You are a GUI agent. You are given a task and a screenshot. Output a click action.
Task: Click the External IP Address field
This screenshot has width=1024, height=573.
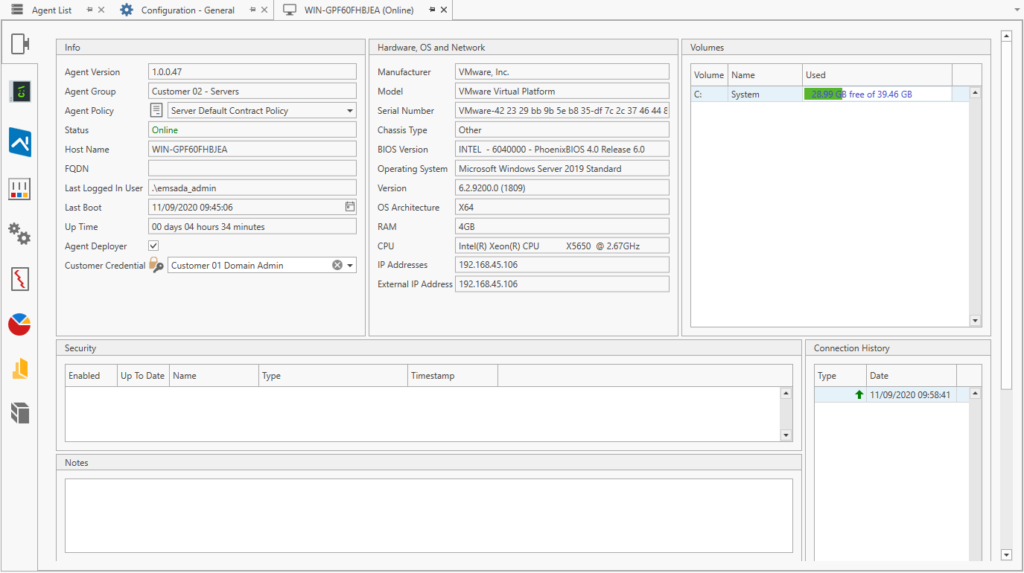point(562,284)
